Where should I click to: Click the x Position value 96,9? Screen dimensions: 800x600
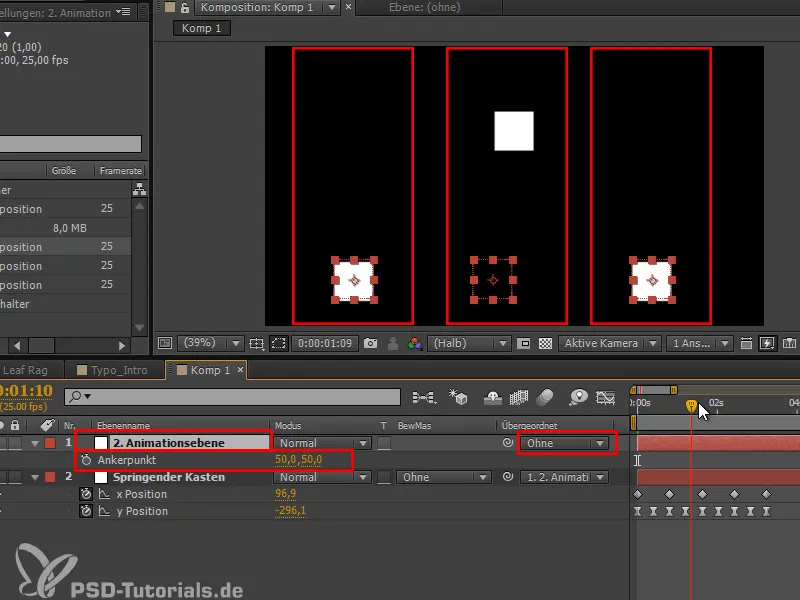click(285, 493)
